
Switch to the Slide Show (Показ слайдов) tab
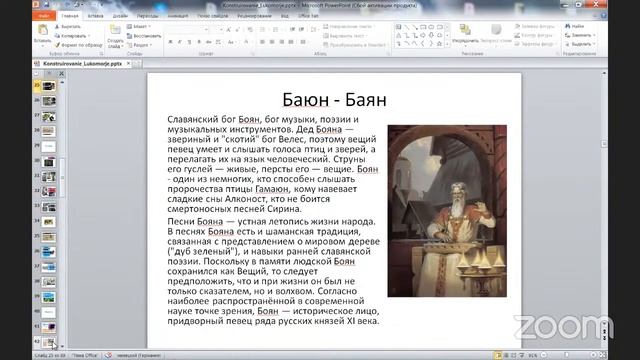(213, 16)
